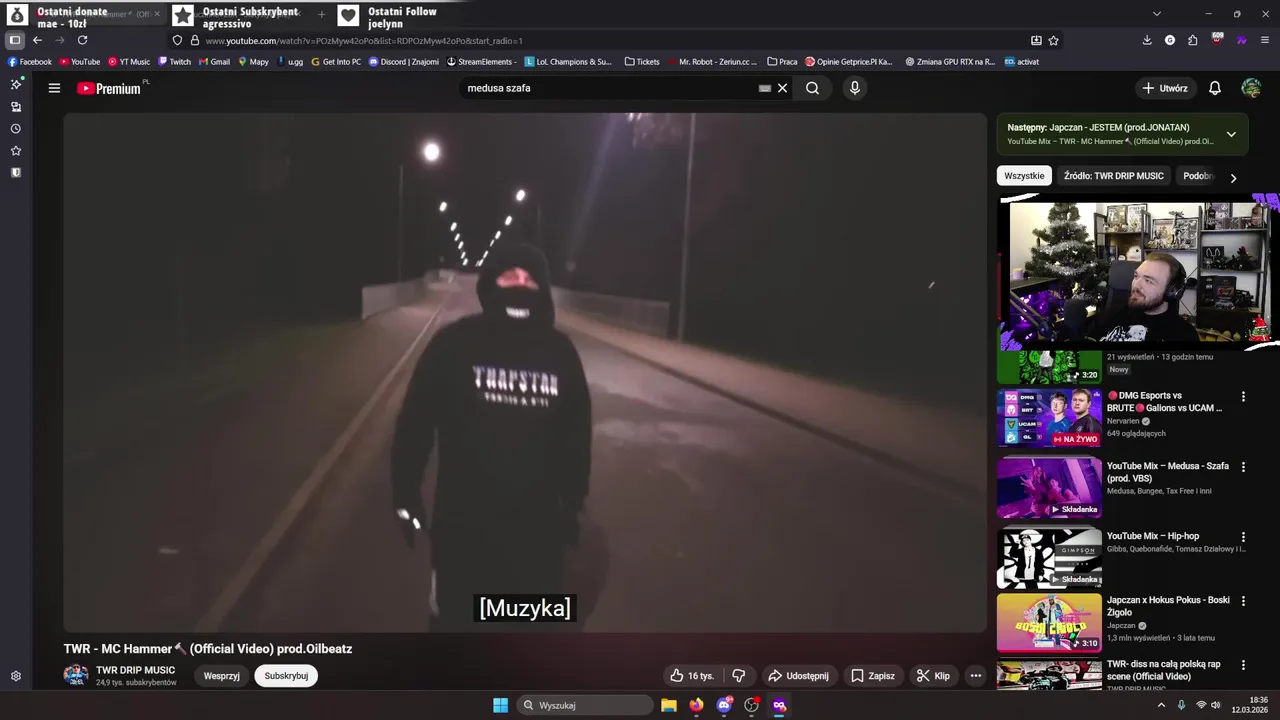Image resolution: width=1280 pixels, height=720 pixels.
Task: Open history clock icon in left sidebar
Action: click(x=16, y=129)
